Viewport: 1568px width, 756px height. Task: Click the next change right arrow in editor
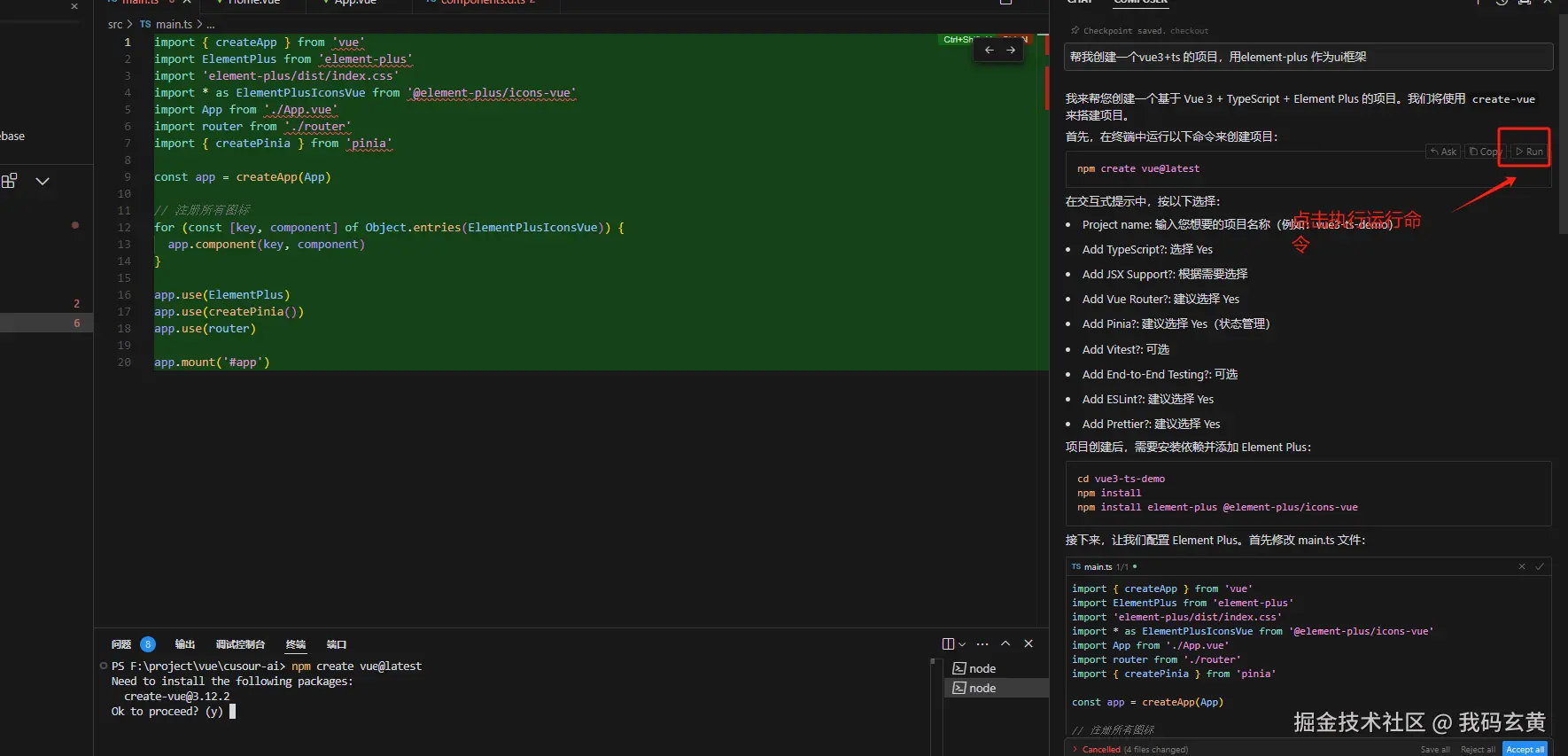point(1011,51)
